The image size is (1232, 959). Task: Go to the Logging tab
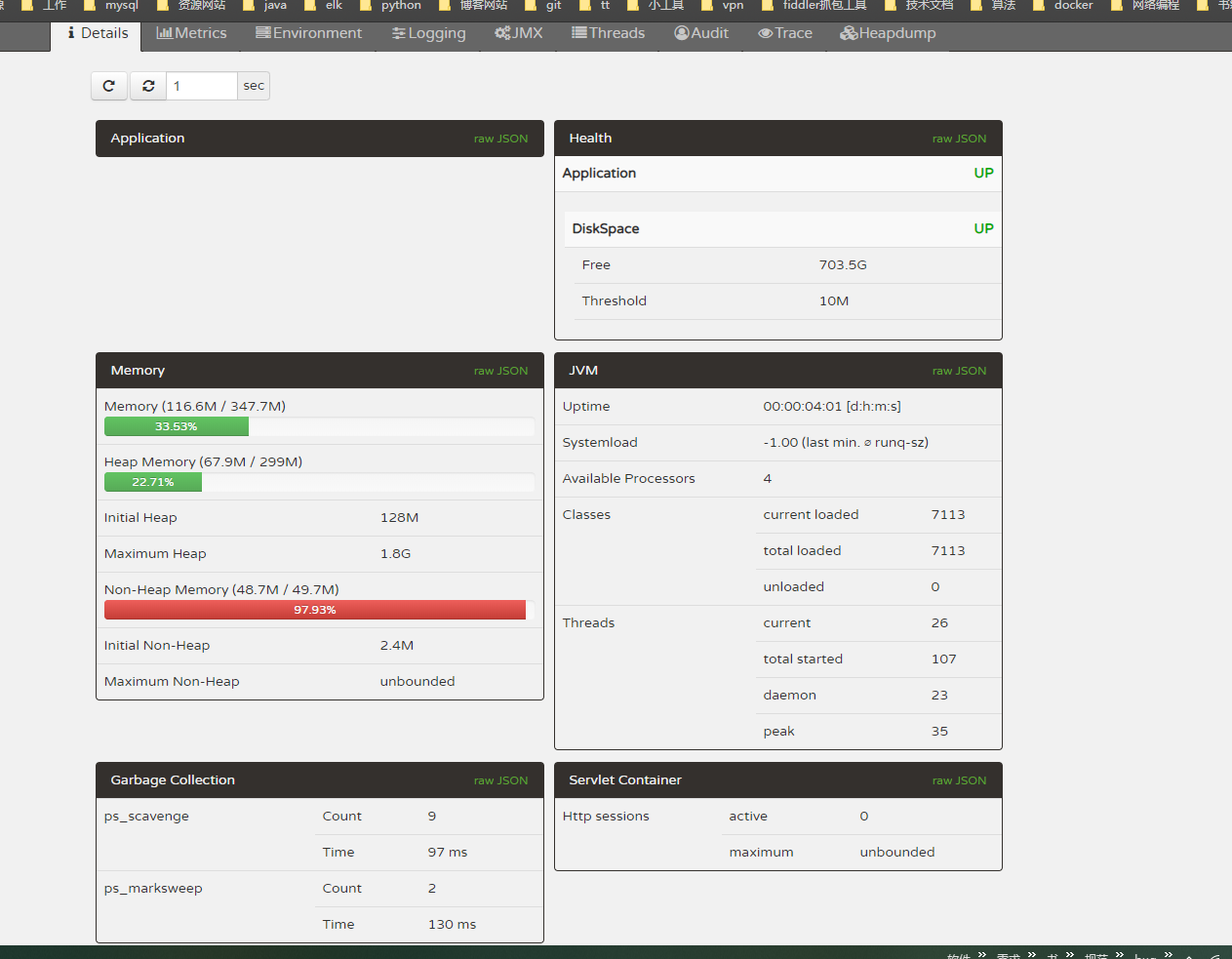428,33
